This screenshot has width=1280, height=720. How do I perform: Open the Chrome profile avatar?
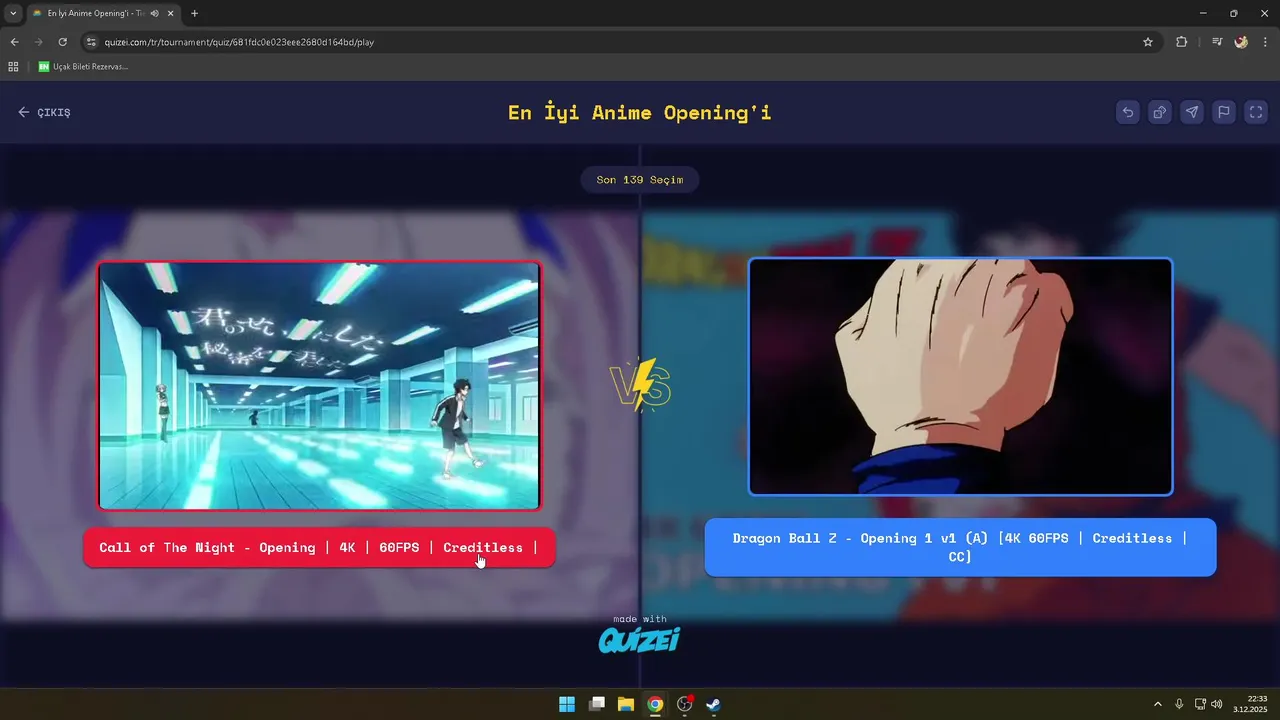coord(1241,42)
